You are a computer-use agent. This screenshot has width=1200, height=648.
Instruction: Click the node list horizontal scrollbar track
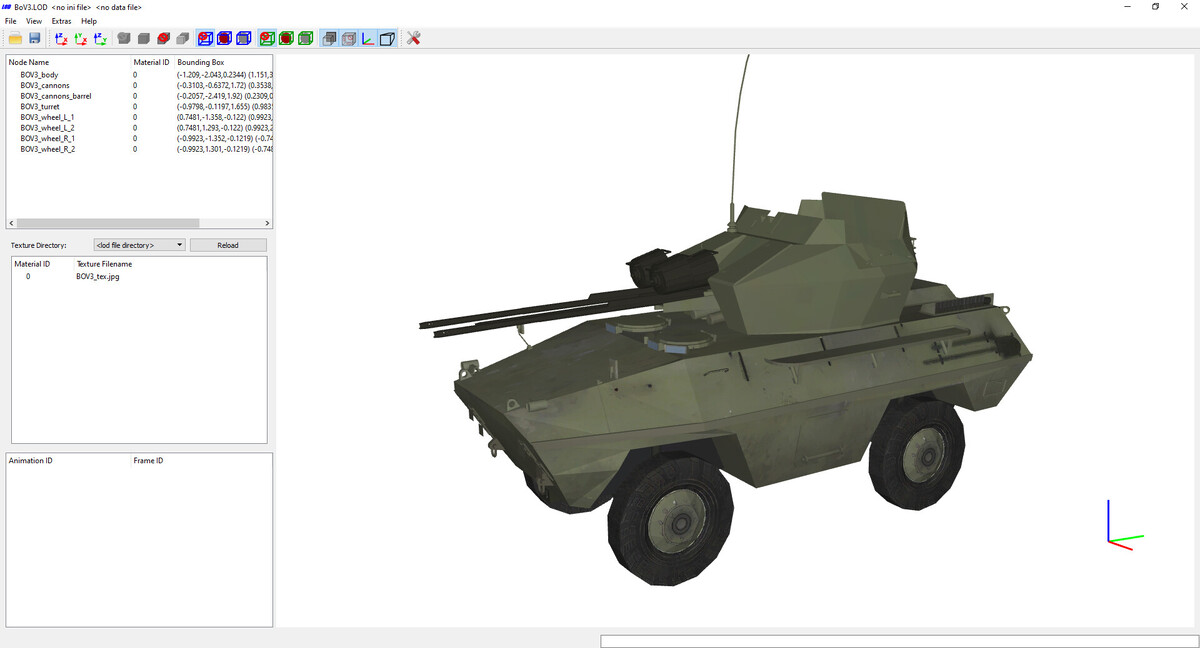tap(200, 222)
